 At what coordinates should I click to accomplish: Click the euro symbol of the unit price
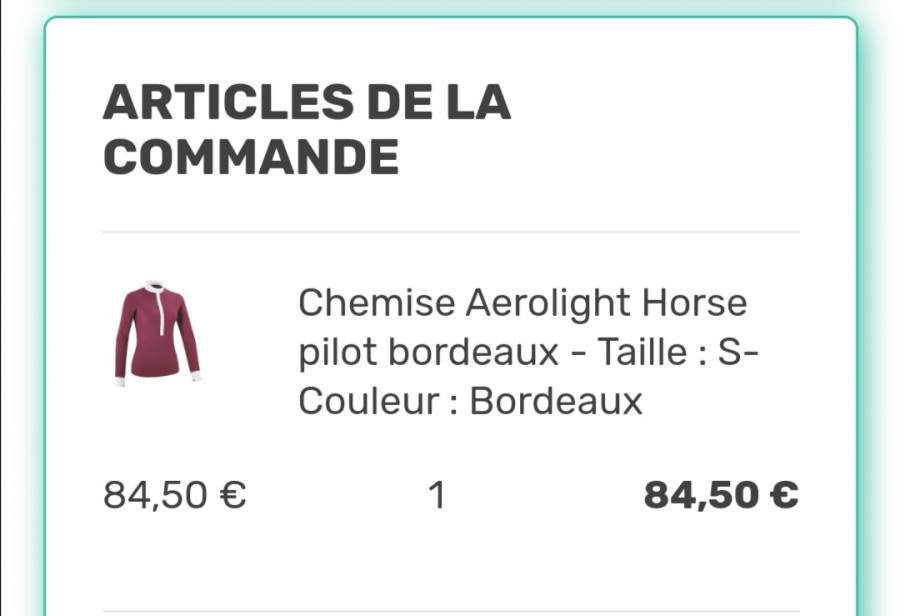point(232,495)
